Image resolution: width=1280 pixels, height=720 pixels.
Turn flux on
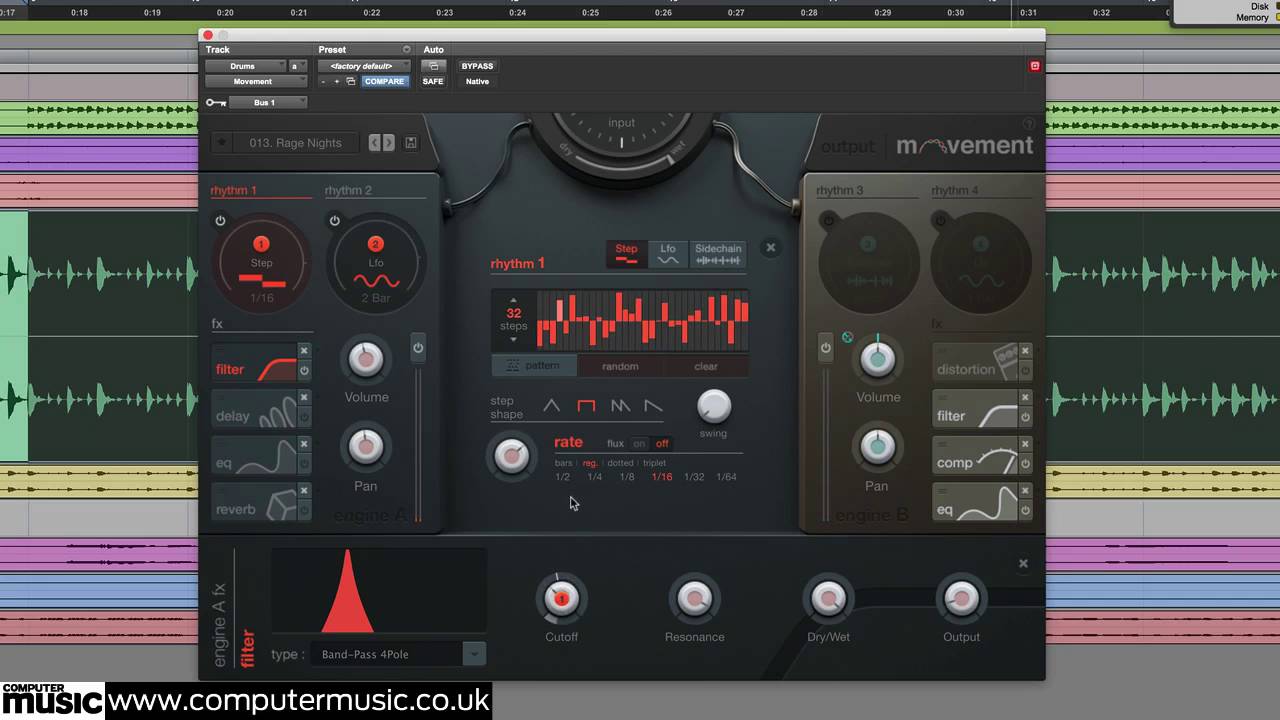[639, 443]
